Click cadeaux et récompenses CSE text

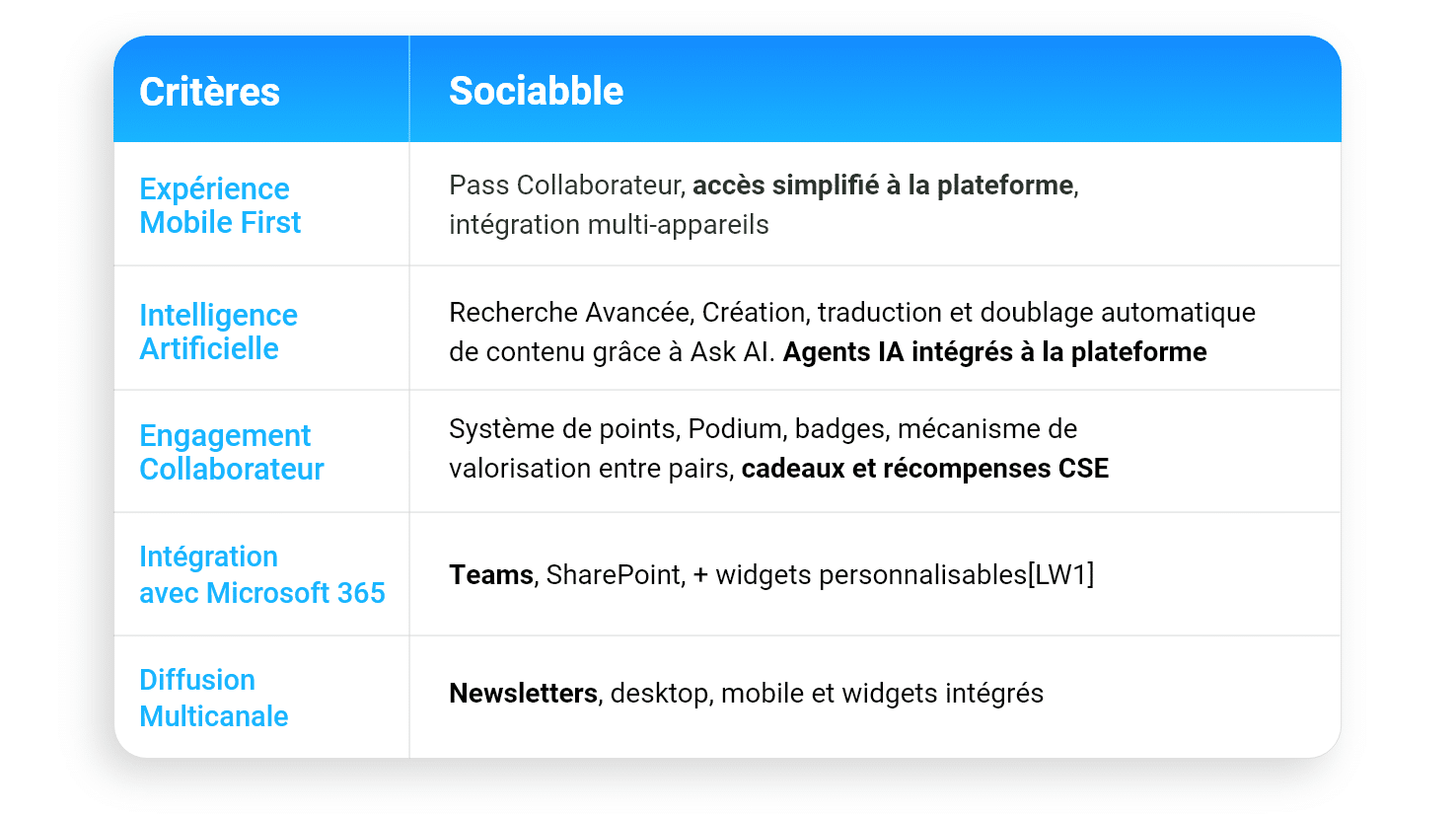click(x=925, y=469)
